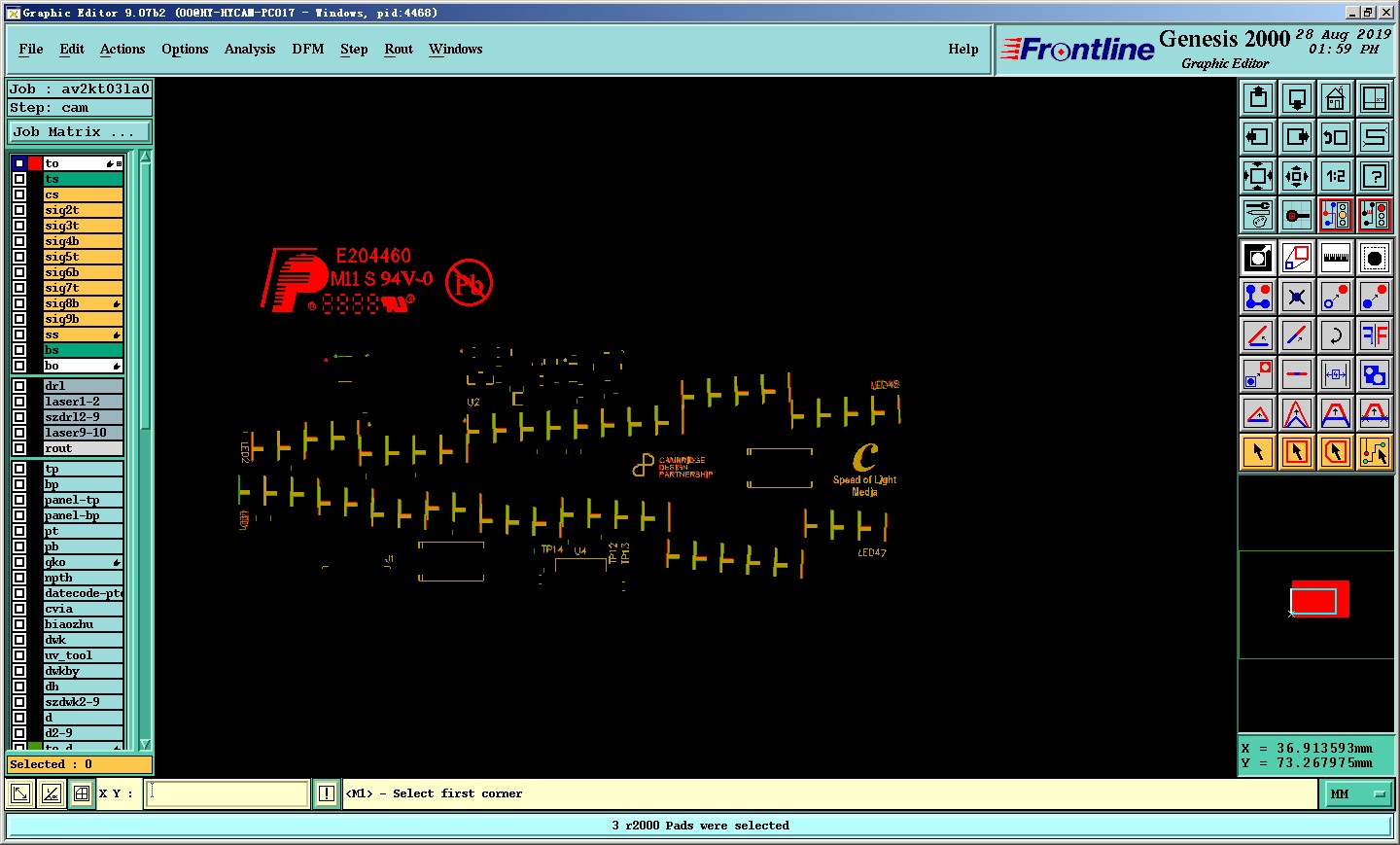Choose the net select arrow tool
The width and height of the screenshot is (1400, 845).
point(1375,452)
